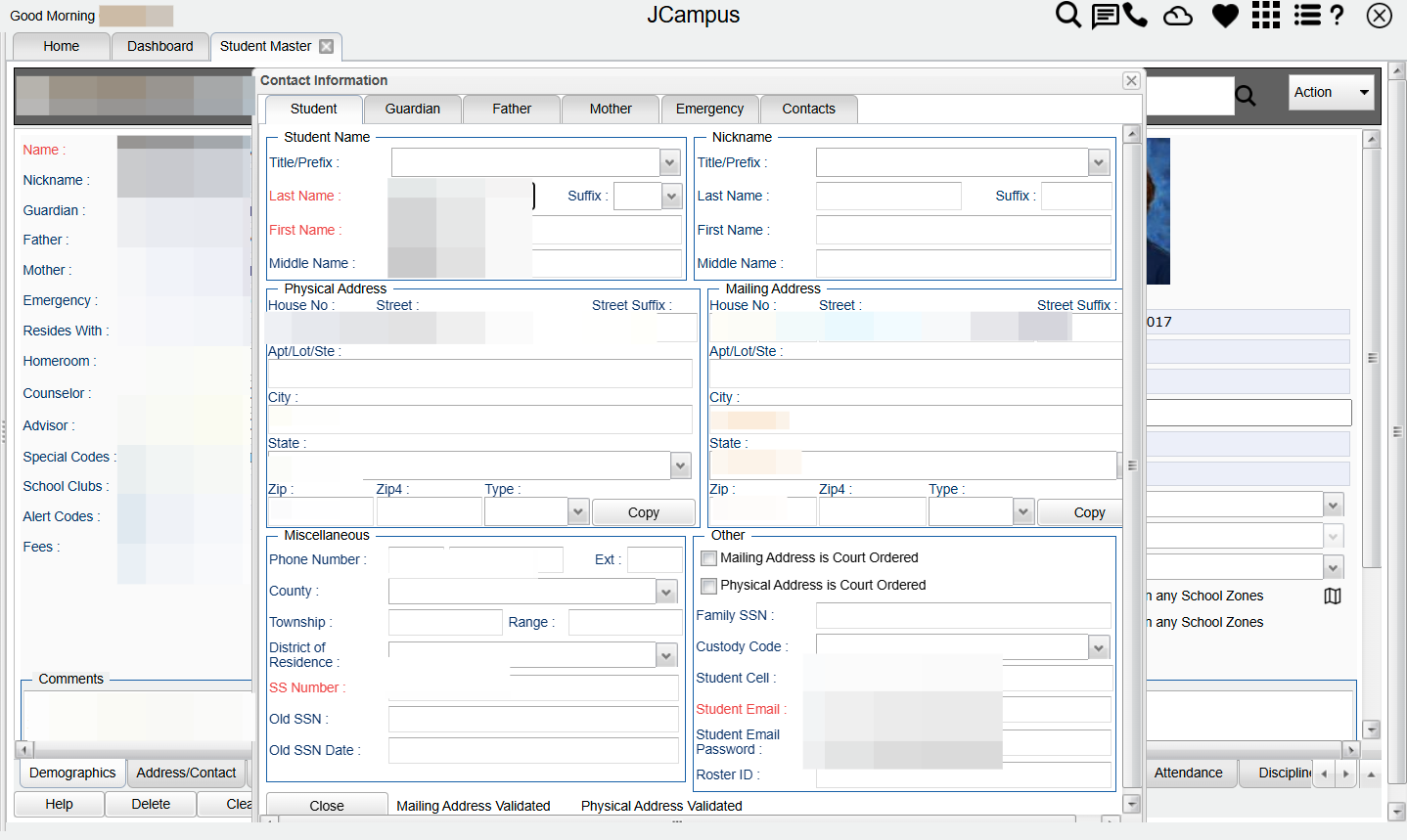Switch to the Guardian tab

[413, 109]
